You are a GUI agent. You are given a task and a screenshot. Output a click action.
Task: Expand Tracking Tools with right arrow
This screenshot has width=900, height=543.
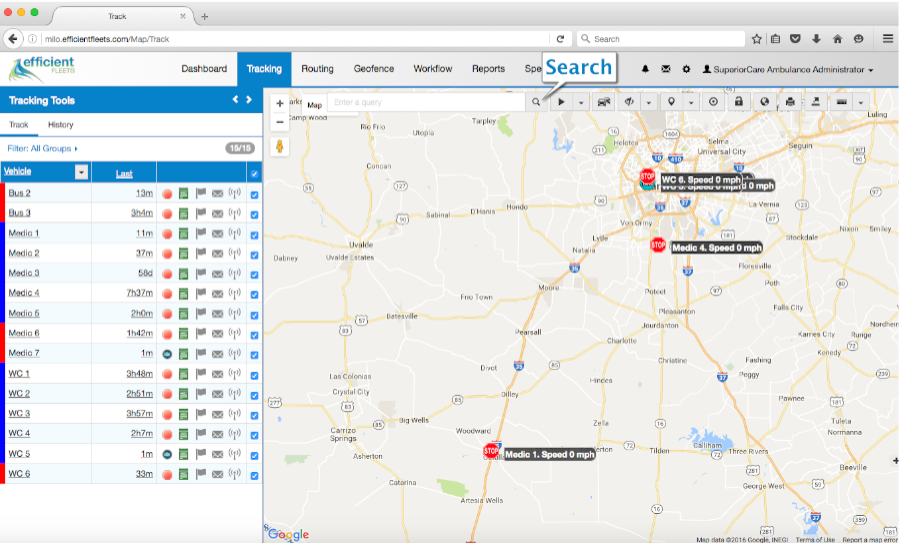point(249,99)
